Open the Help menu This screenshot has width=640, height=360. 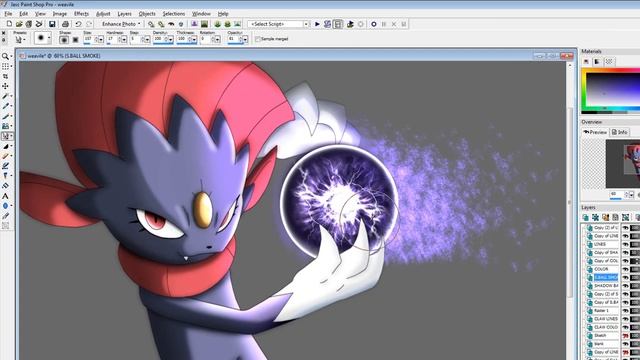[223, 13]
